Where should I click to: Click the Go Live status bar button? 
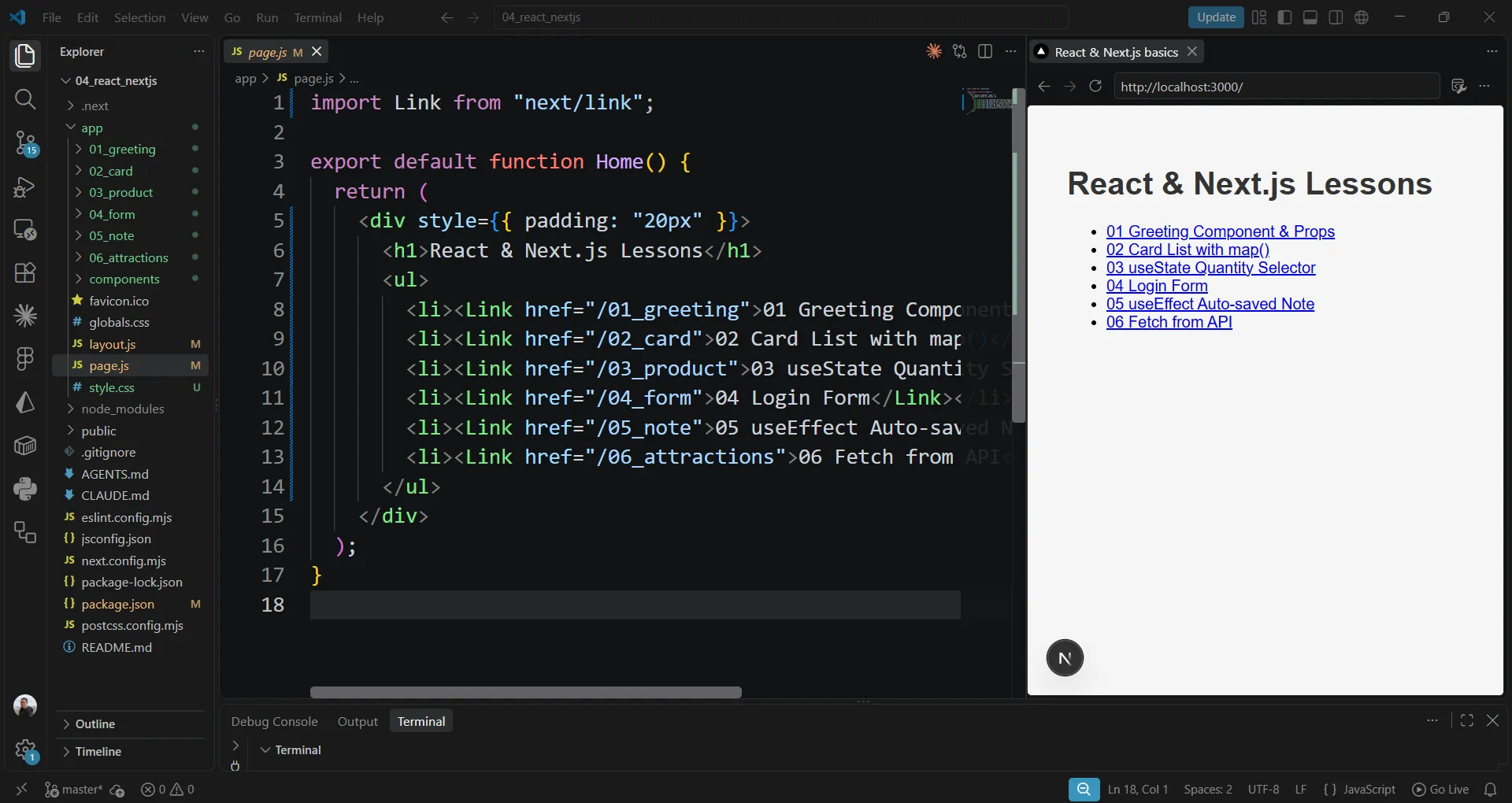click(x=1440, y=790)
